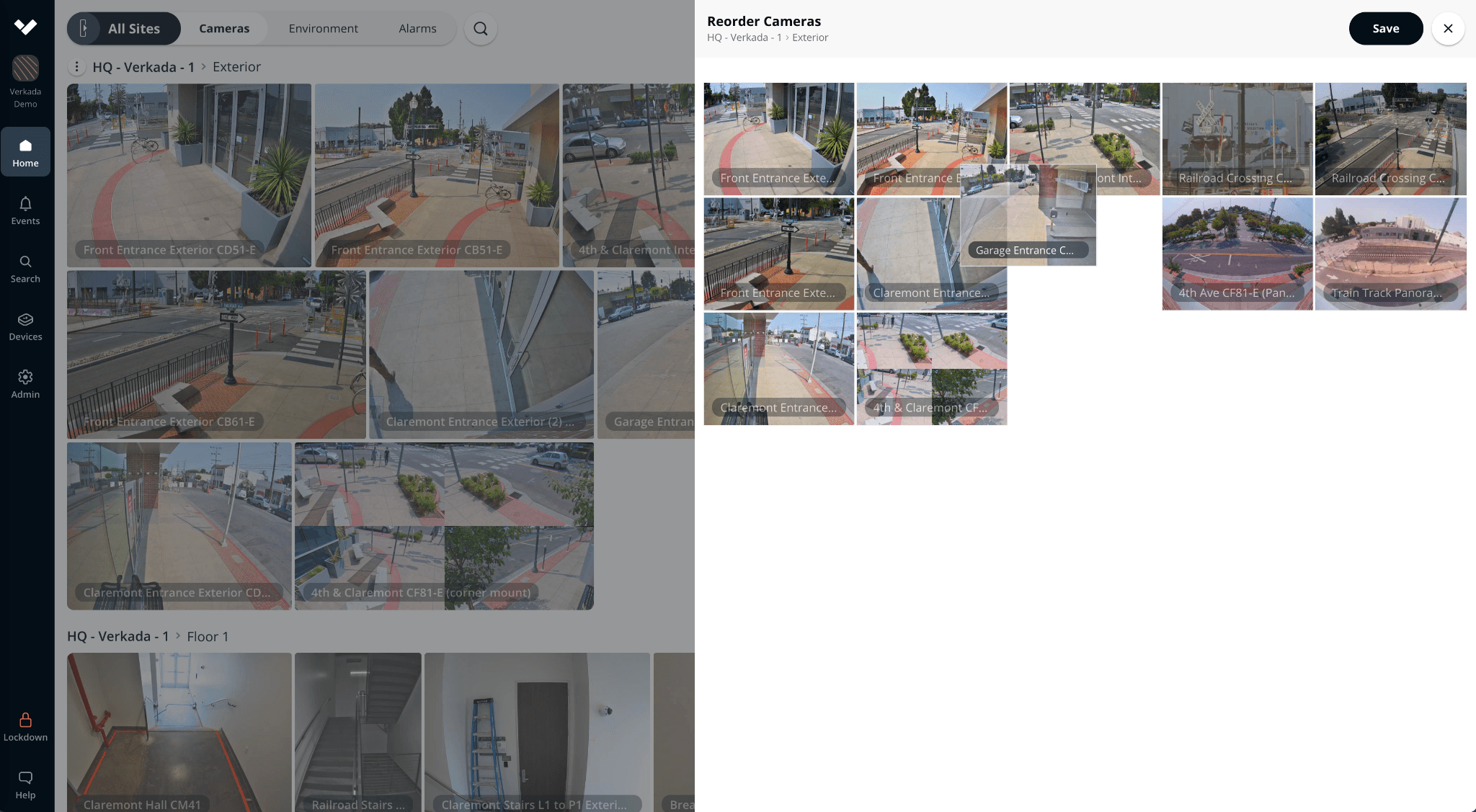The width and height of the screenshot is (1476, 812).
Task: Open All Sites selector
Action: coord(124,29)
